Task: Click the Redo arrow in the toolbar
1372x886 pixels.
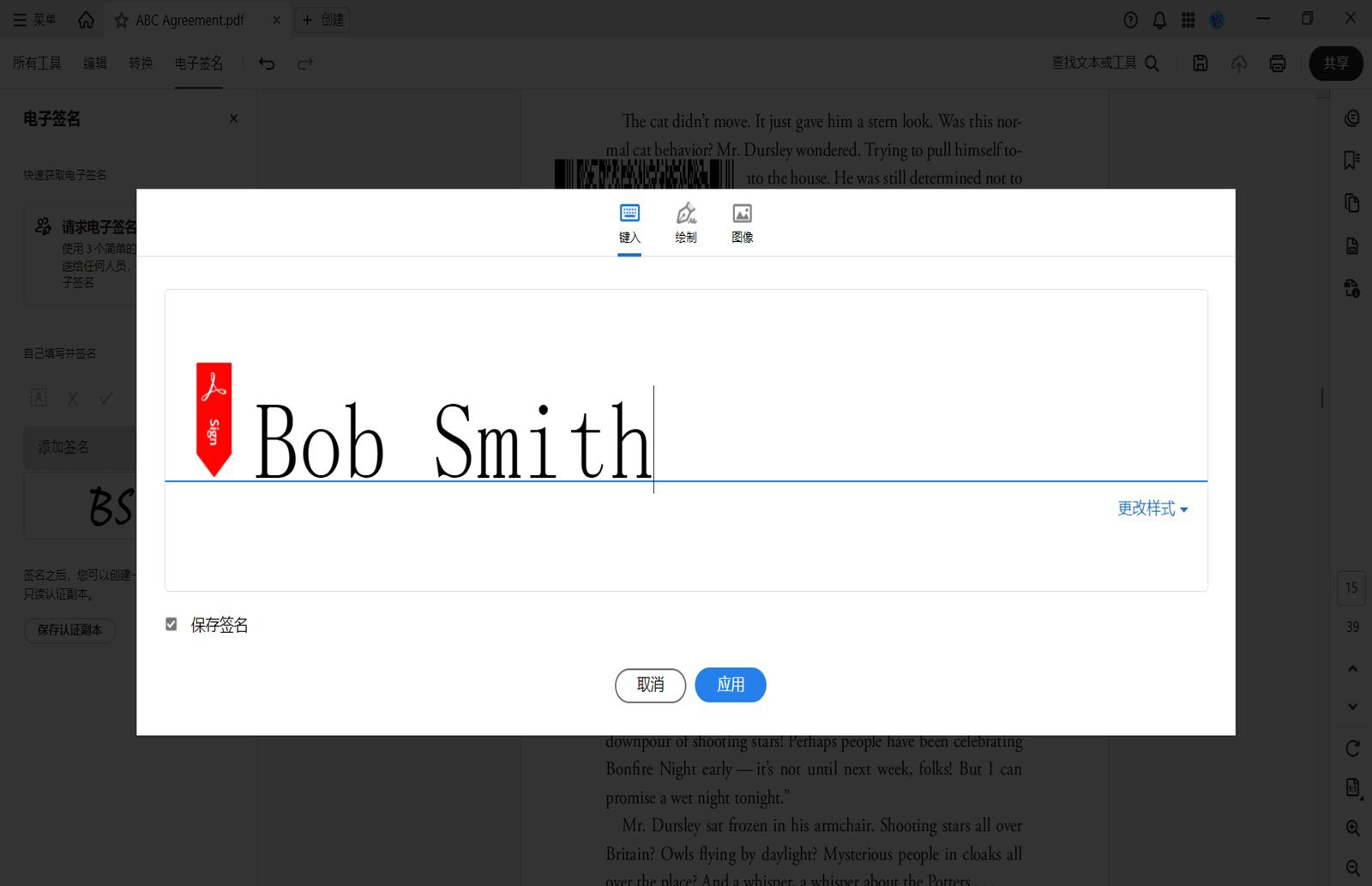Action: [x=304, y=63]
